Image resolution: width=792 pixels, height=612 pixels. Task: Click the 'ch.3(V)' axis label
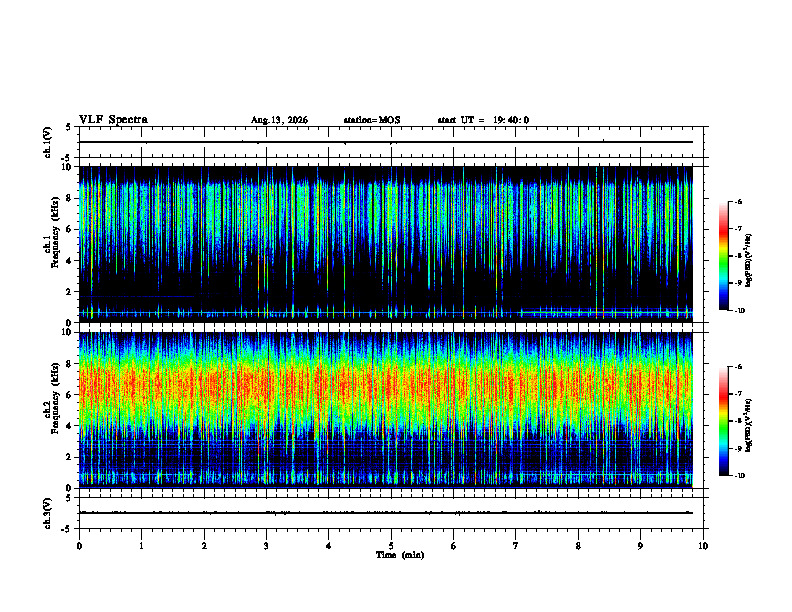pos(47,513)
